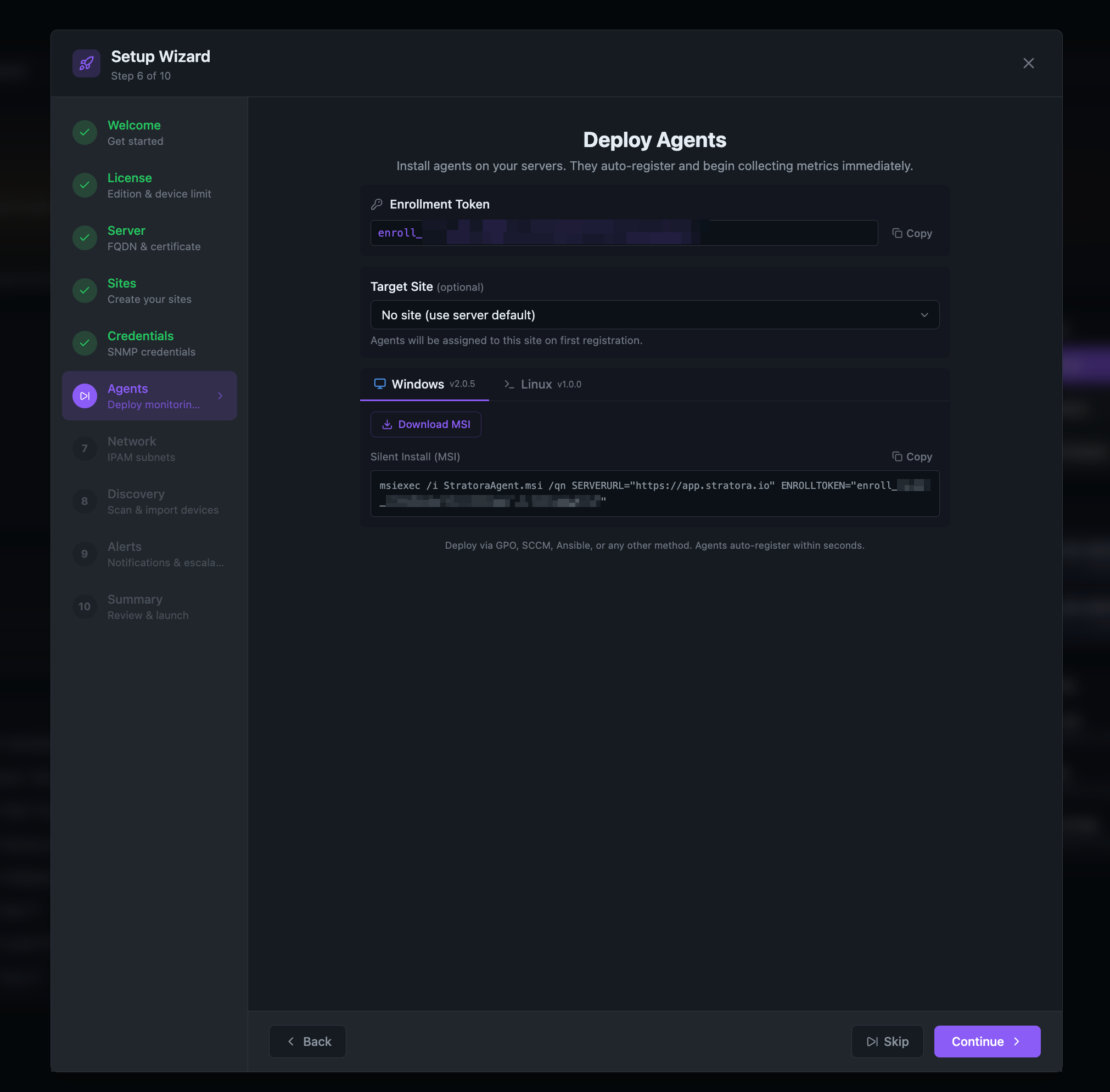Click the copy icon beside the Enrollment Token field

(x=896, y=233)
